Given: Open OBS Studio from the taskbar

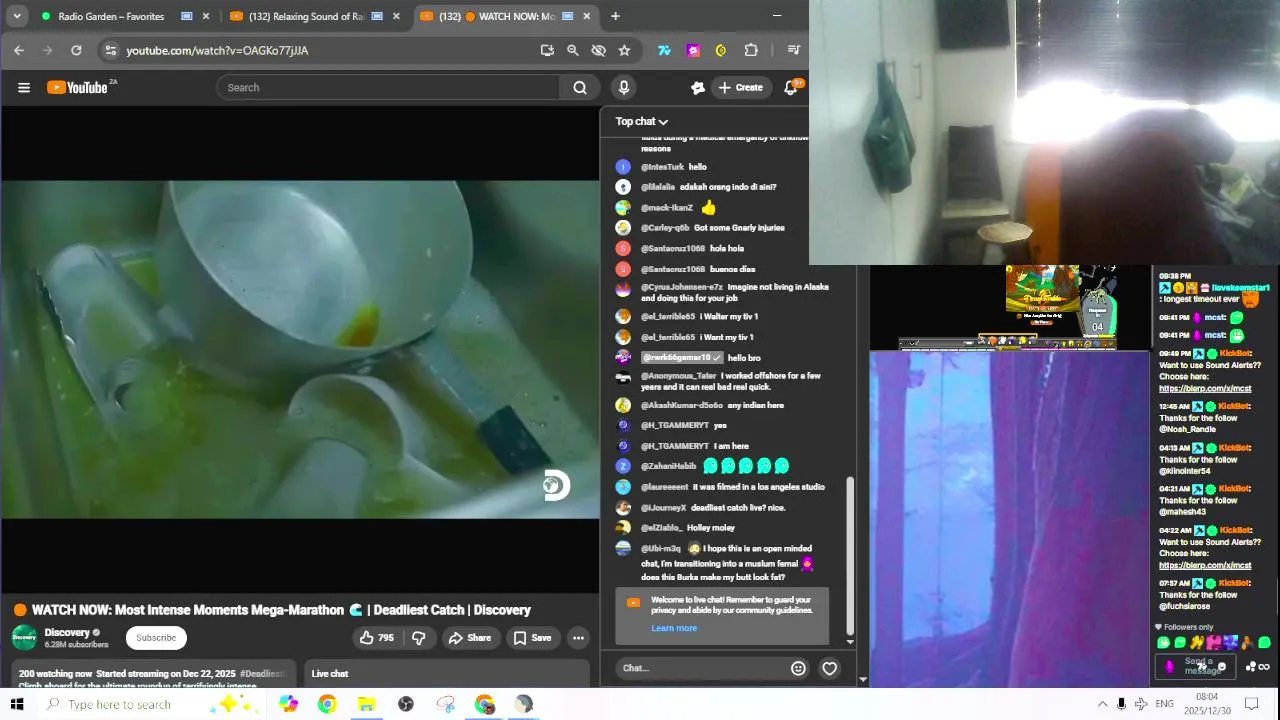Looking at the screenshot, I should click(x=406, y=704).
